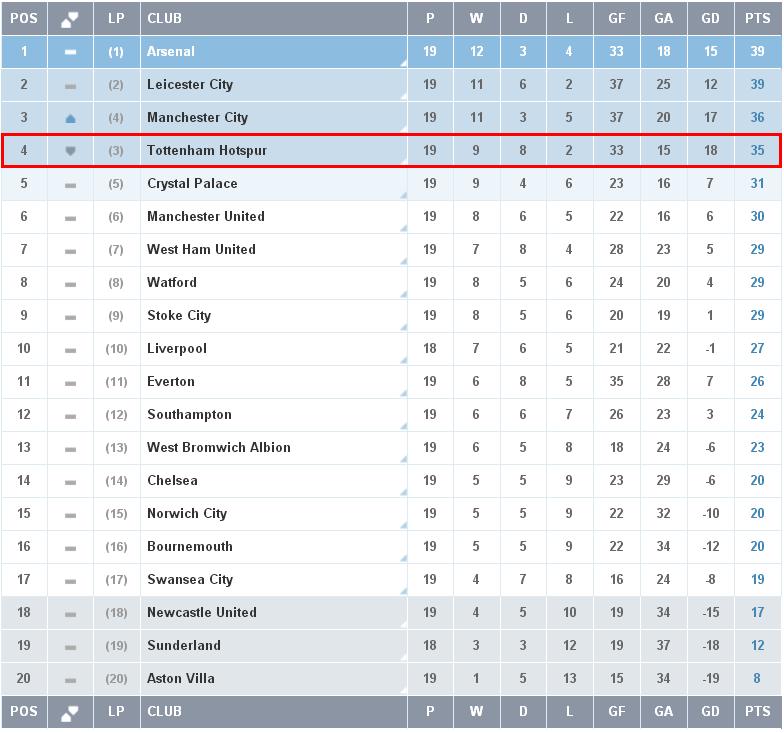
Task: Click the no-change dash icon in Arsenal row
Action: 70,52
